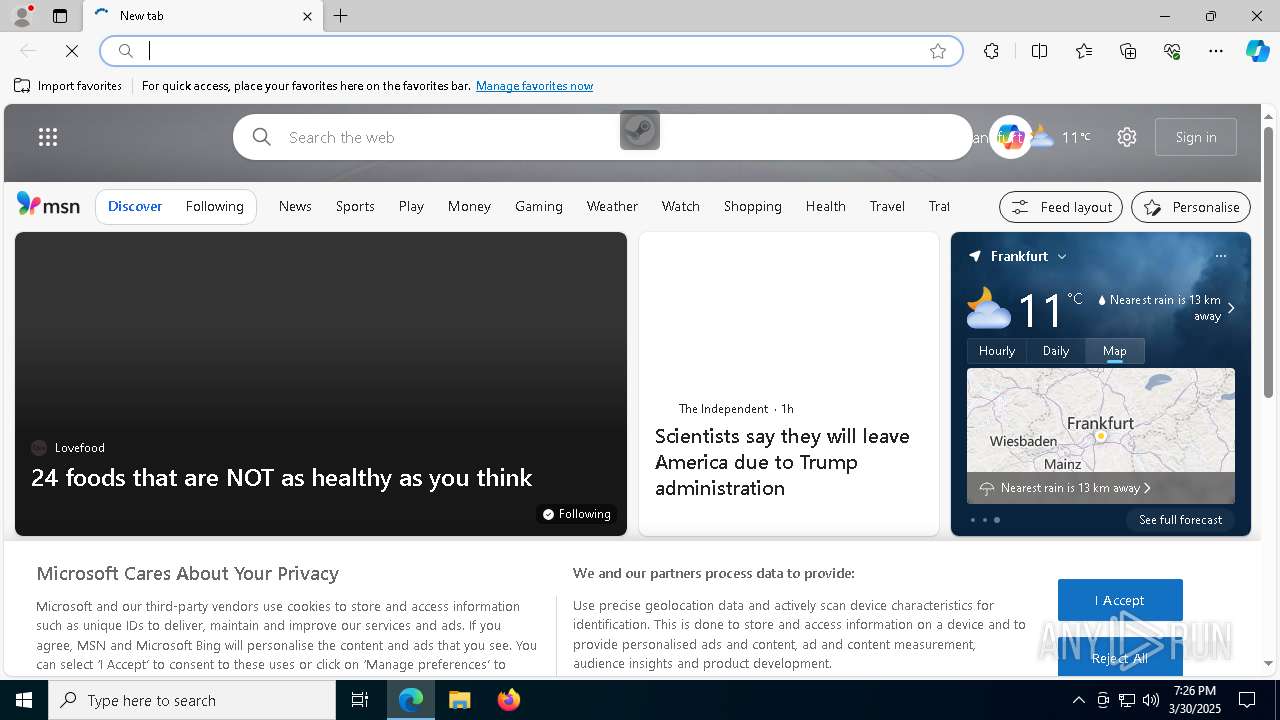Show hidden system tray icons

[1078, 700]
